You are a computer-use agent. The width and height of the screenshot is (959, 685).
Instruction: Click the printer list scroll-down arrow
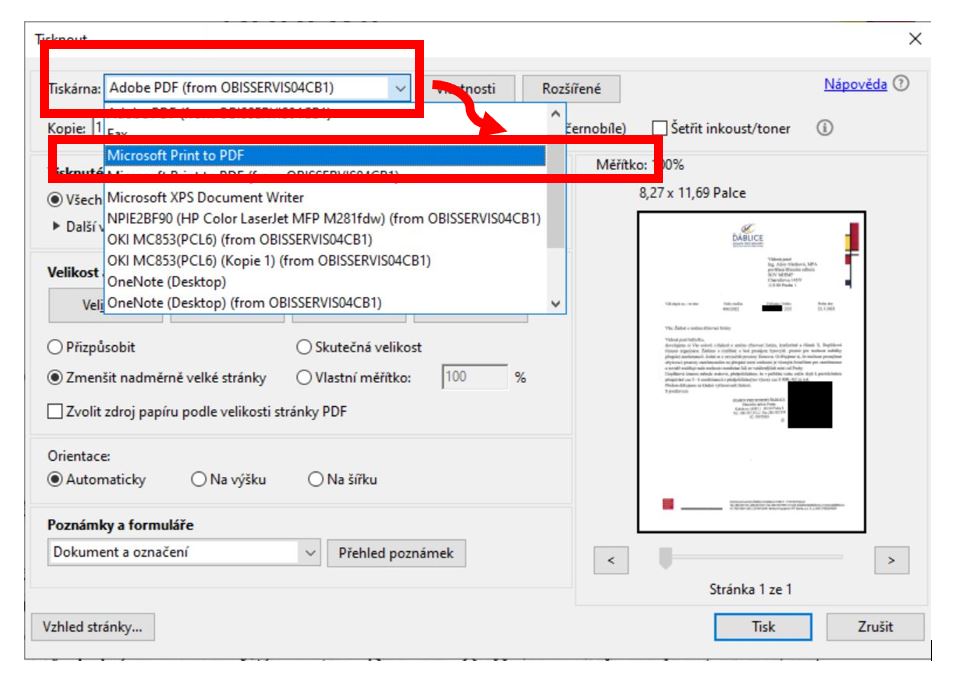click(555, 303)
